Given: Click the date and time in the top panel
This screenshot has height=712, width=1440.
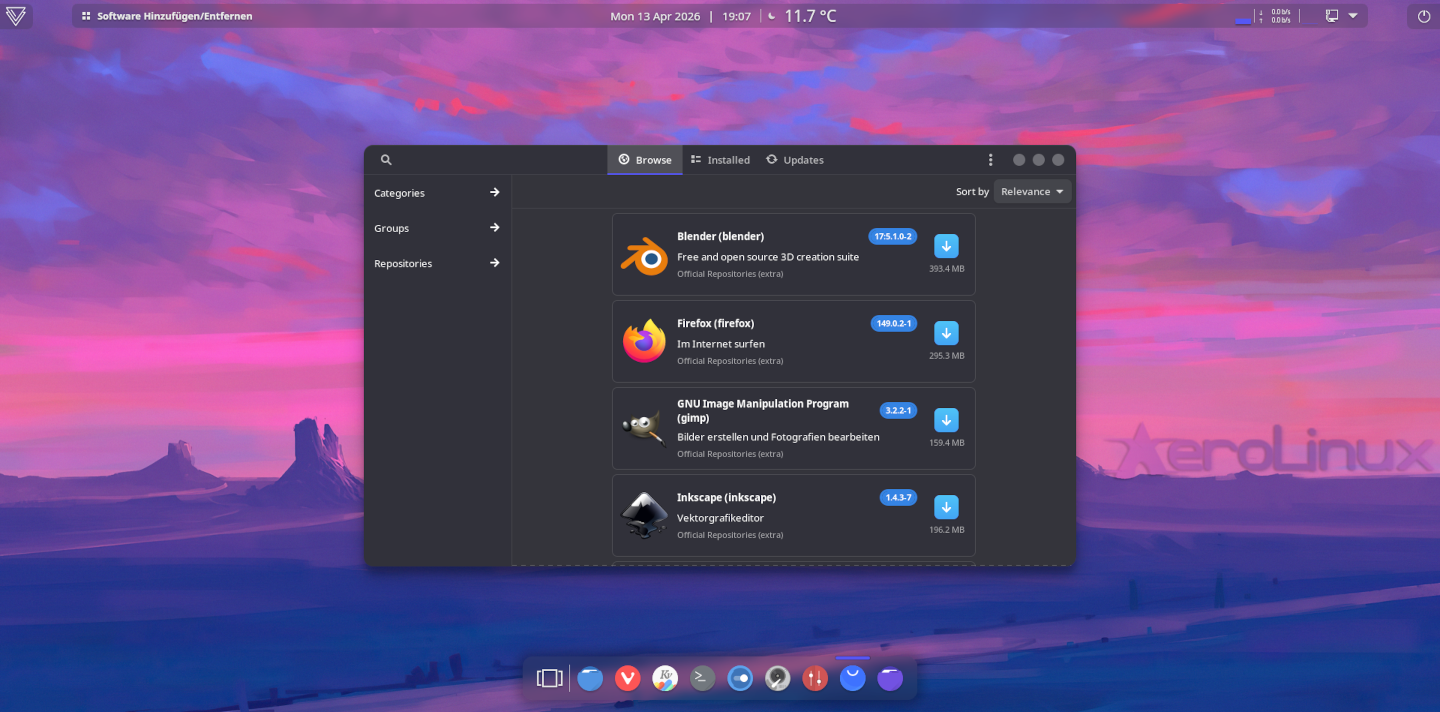Looking at the screenshot, I should coord(680,16).
